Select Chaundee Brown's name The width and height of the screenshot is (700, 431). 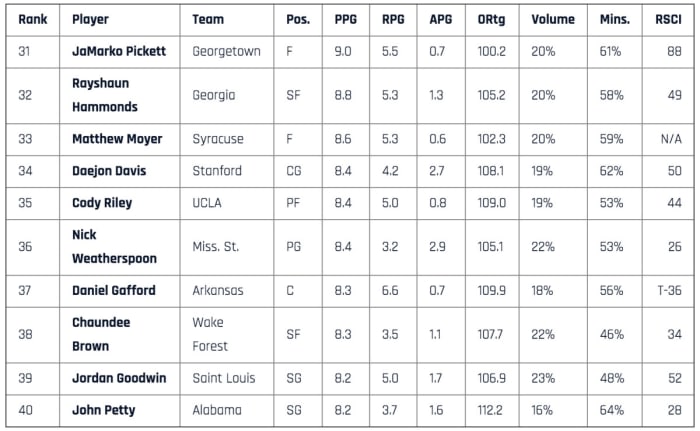101,335
